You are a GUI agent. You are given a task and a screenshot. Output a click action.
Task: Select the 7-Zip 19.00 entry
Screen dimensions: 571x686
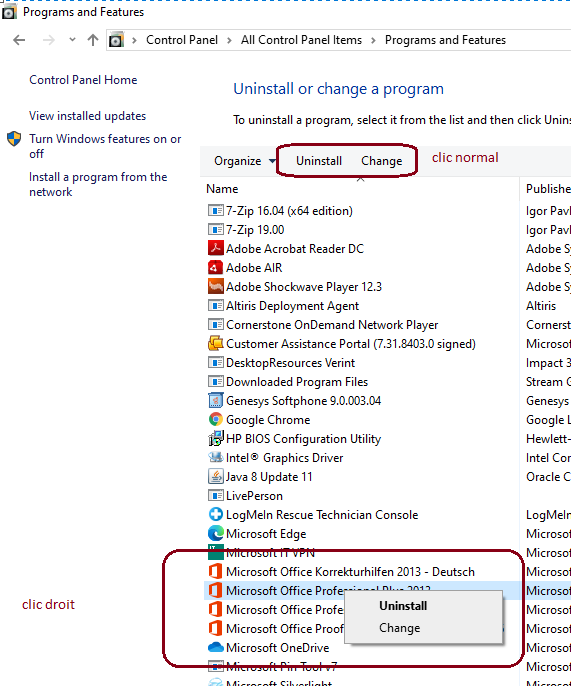[255, 229]
